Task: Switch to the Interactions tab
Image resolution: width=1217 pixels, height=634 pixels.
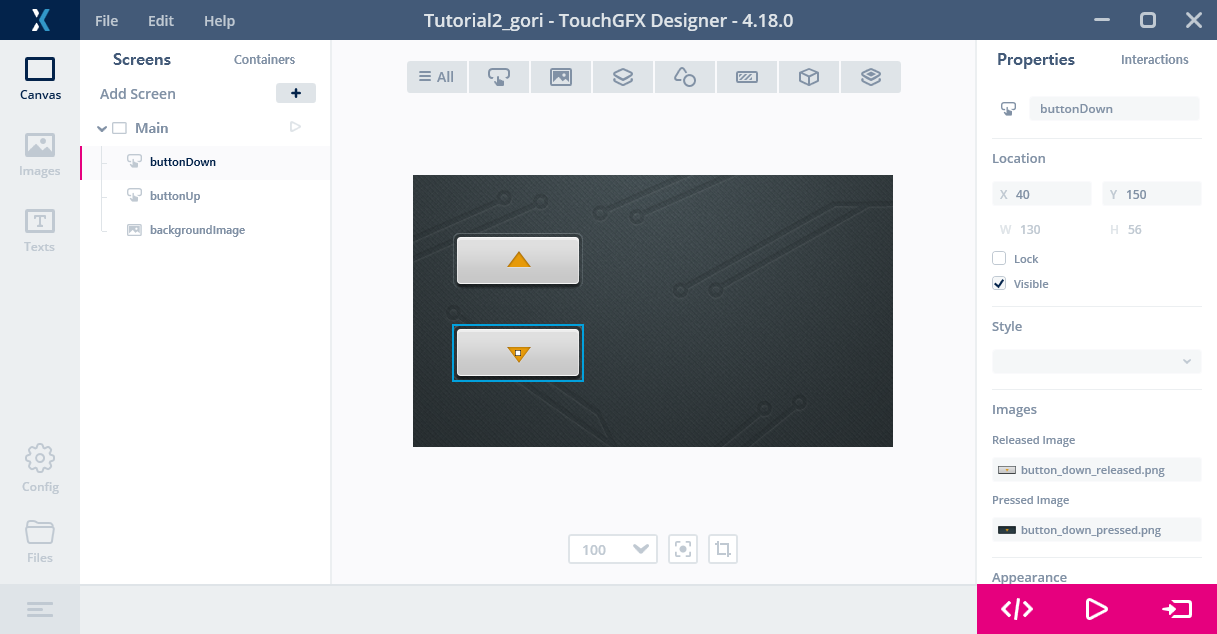Action: [x=1154, y=60]
